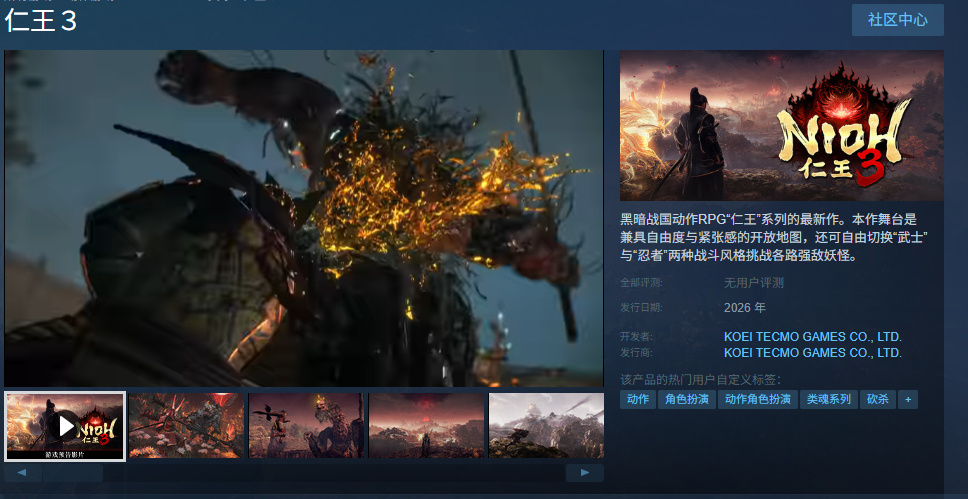Click the 无用户评测 review summary text
The height and width of the screenshot is (499, 968).
(x=754, y=283)
